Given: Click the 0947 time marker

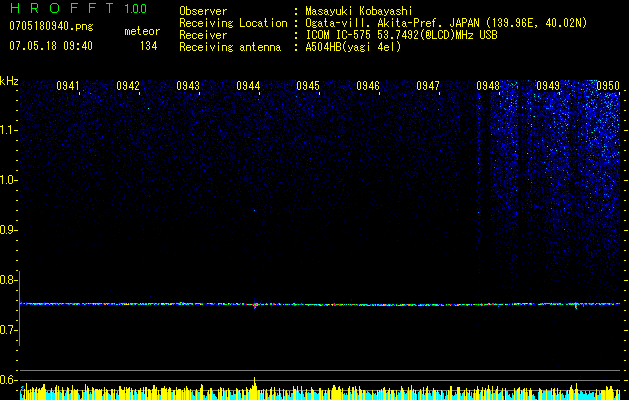Looking at the screenshot, I should point(428,86).
